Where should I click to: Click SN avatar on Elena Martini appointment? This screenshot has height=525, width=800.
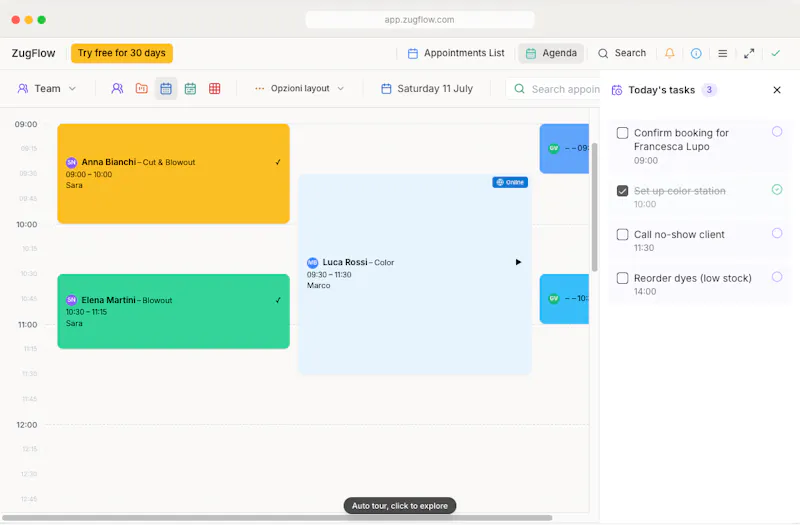pyautogui.click(x=71, y=300)
